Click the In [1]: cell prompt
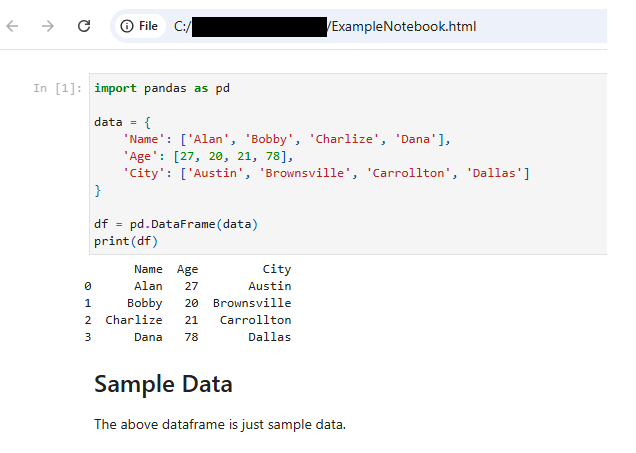636x453 pixels. coord(57,88)
